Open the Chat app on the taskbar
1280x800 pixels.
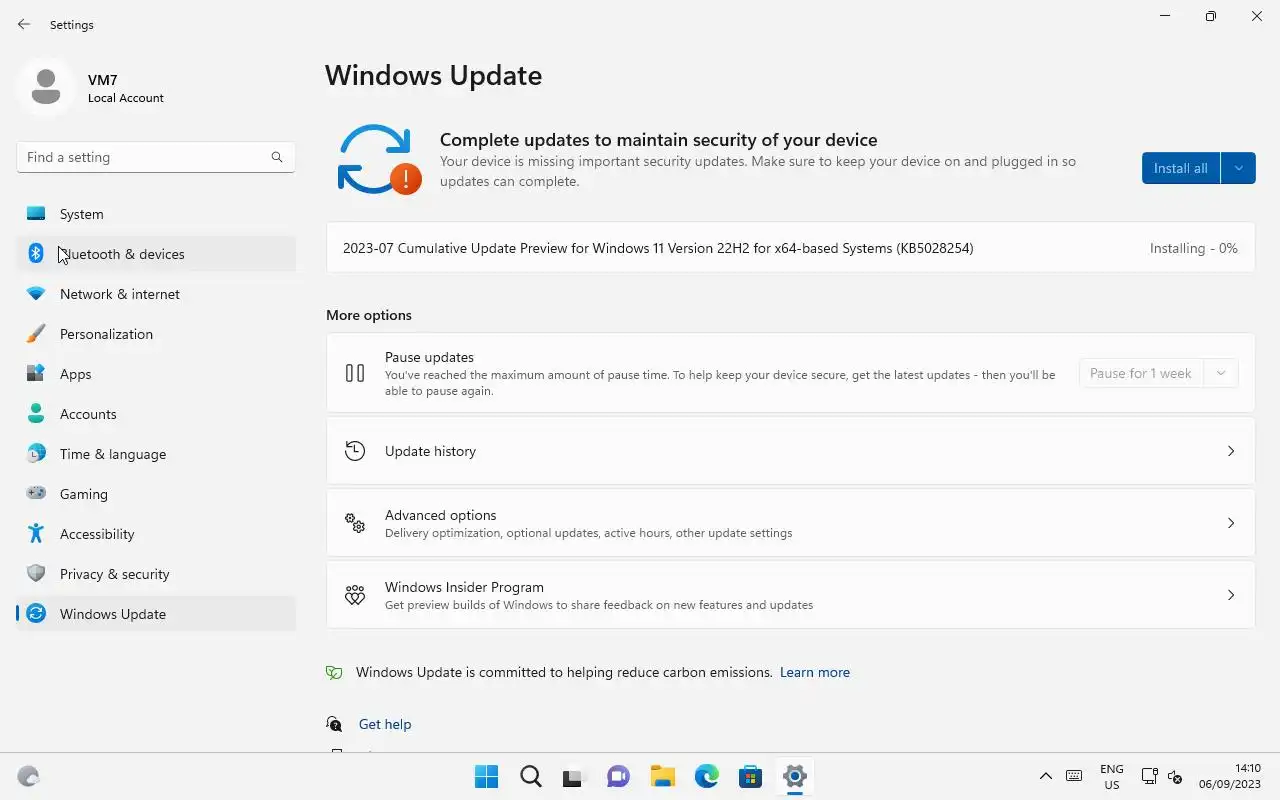pyautogui.click(x=619, y=777)
